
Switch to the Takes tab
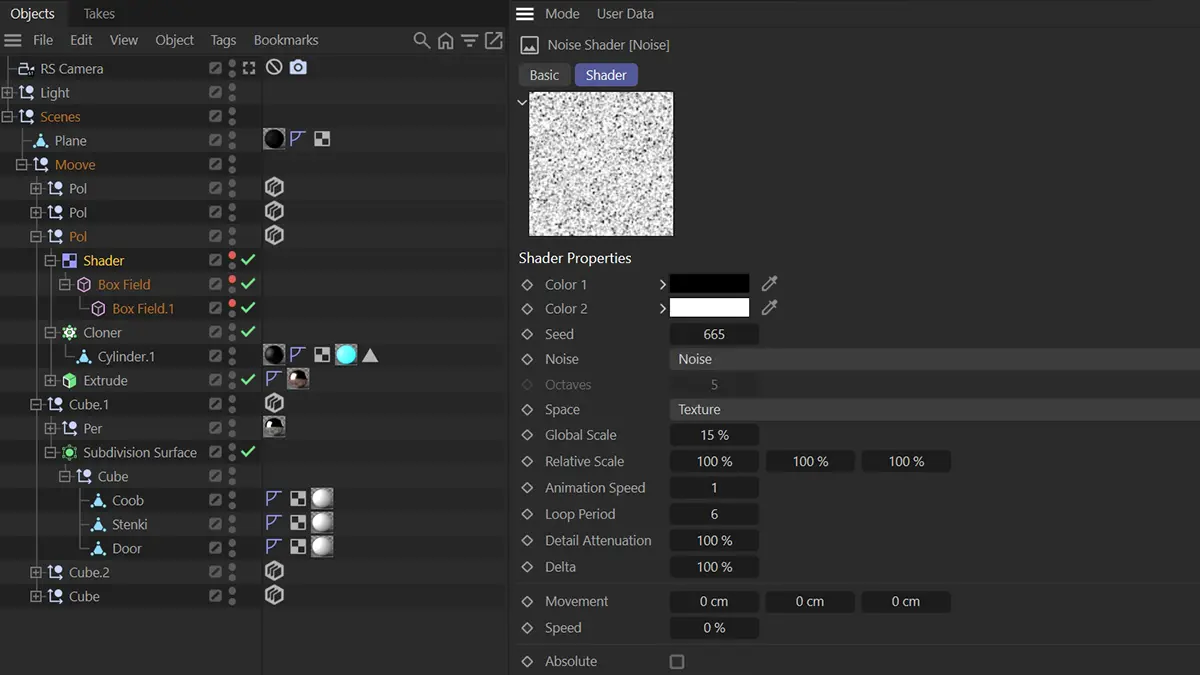pos(99,14)
